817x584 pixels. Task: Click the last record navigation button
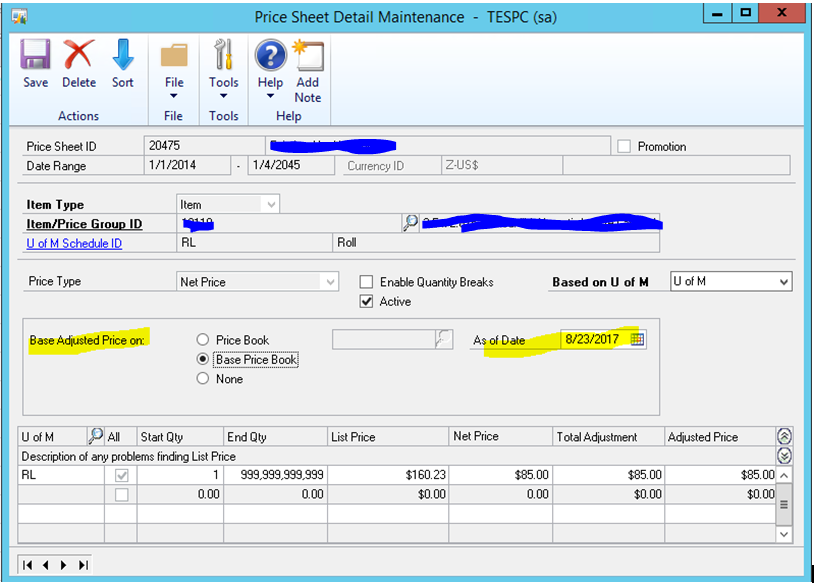pyautogui.click(x=84, y=565)
